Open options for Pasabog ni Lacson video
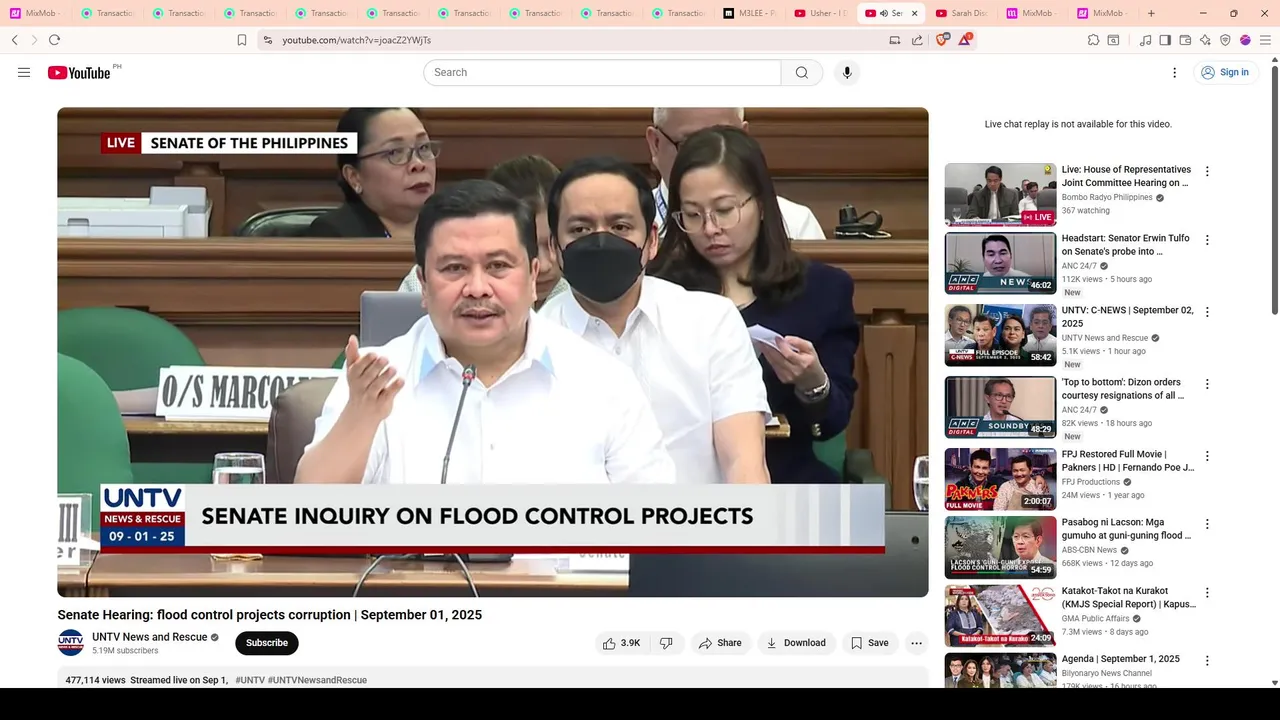 pyautogui.click(x=1207, y=524)
